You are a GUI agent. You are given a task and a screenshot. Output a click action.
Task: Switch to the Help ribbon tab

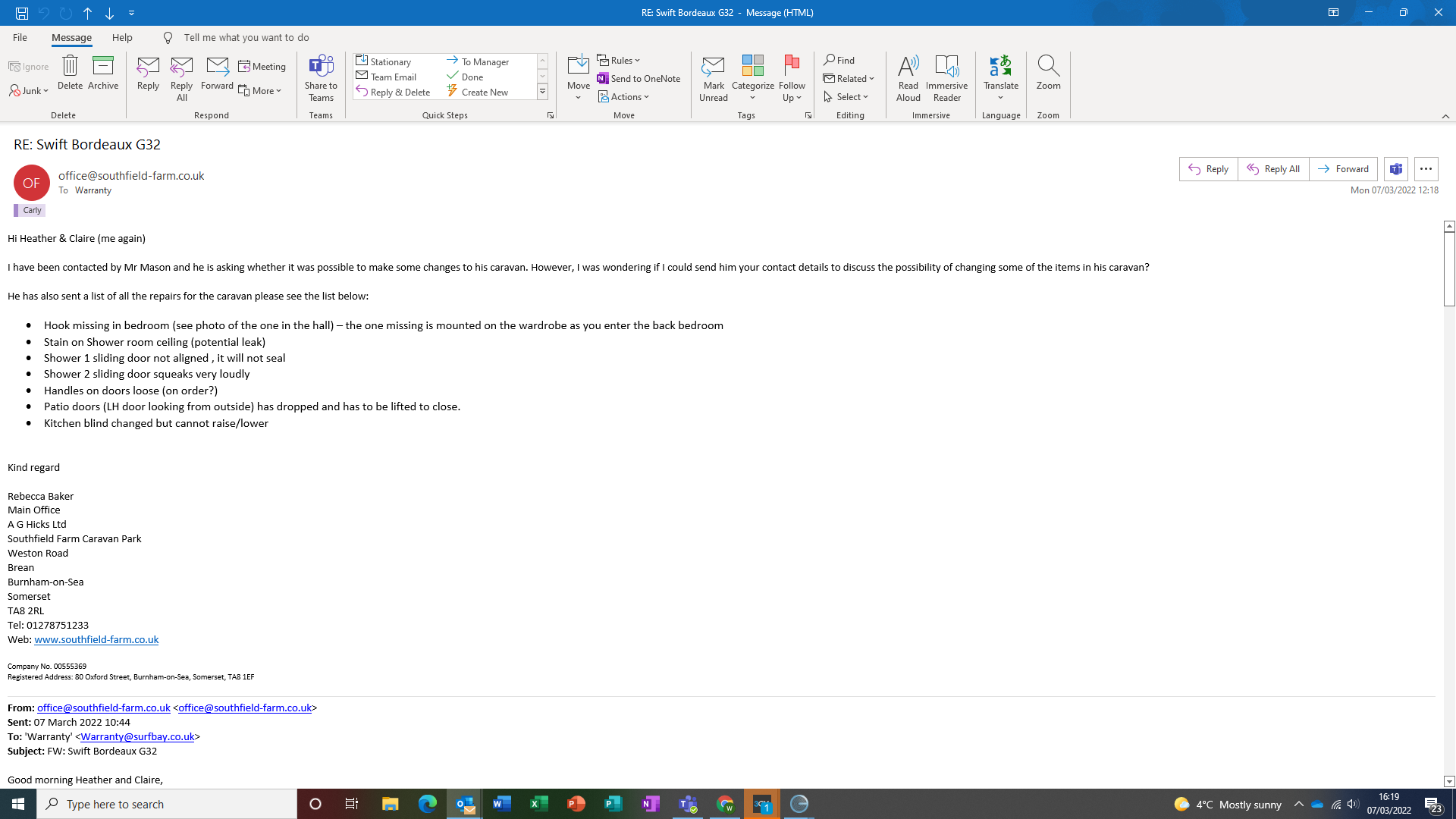coord(122,37)
